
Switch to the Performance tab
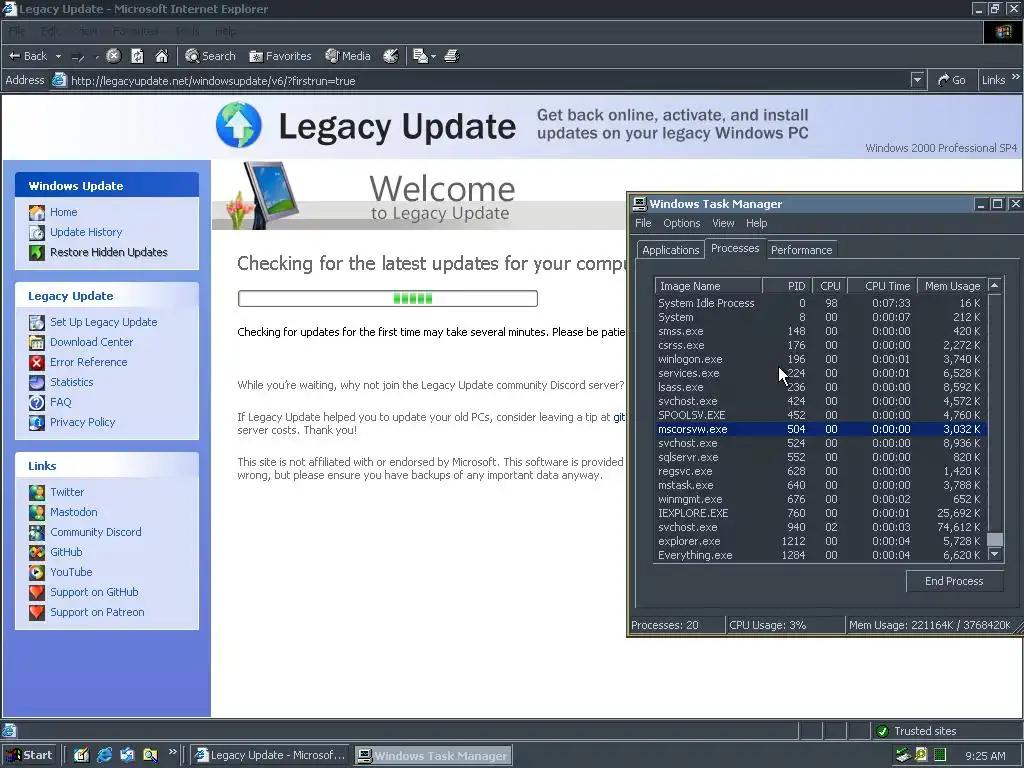click(x=801, y=250)
